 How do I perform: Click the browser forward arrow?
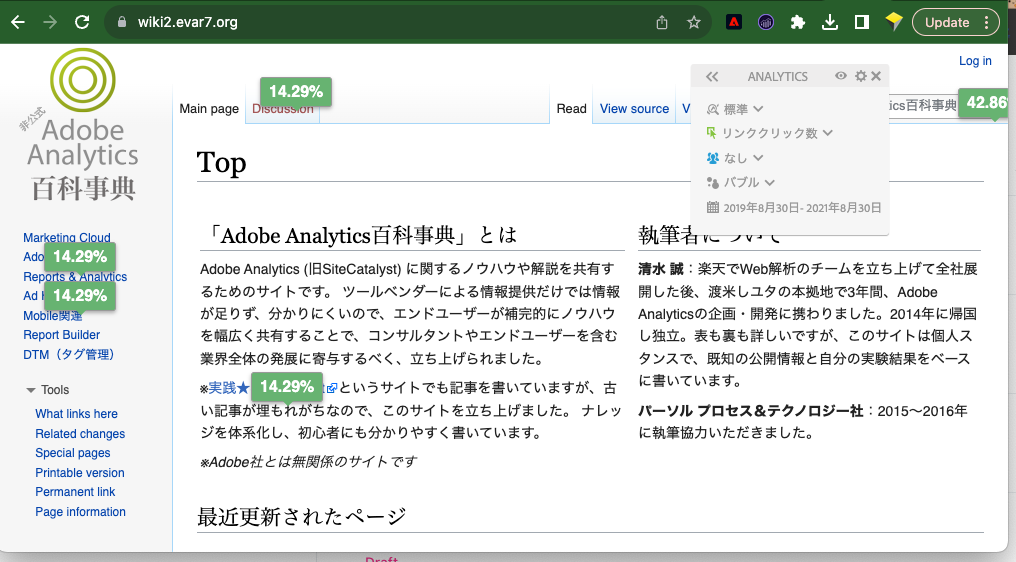[x=50, y=22]
